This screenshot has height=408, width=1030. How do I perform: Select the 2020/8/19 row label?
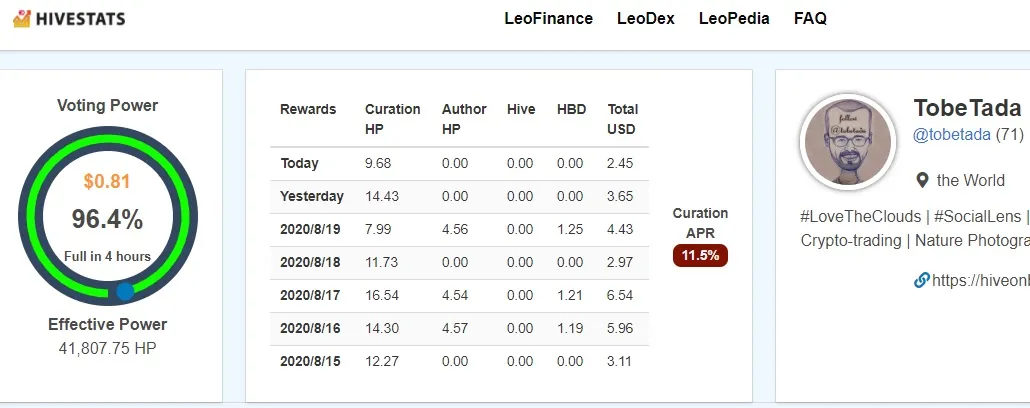(310, 229)
